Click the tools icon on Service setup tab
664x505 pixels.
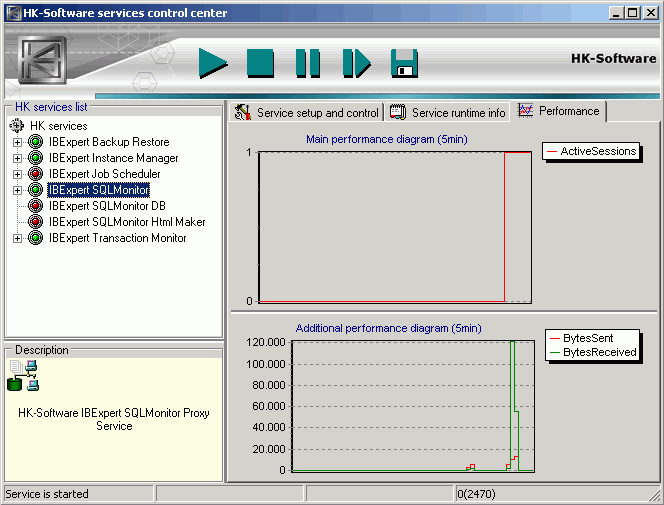coord(243,112)
